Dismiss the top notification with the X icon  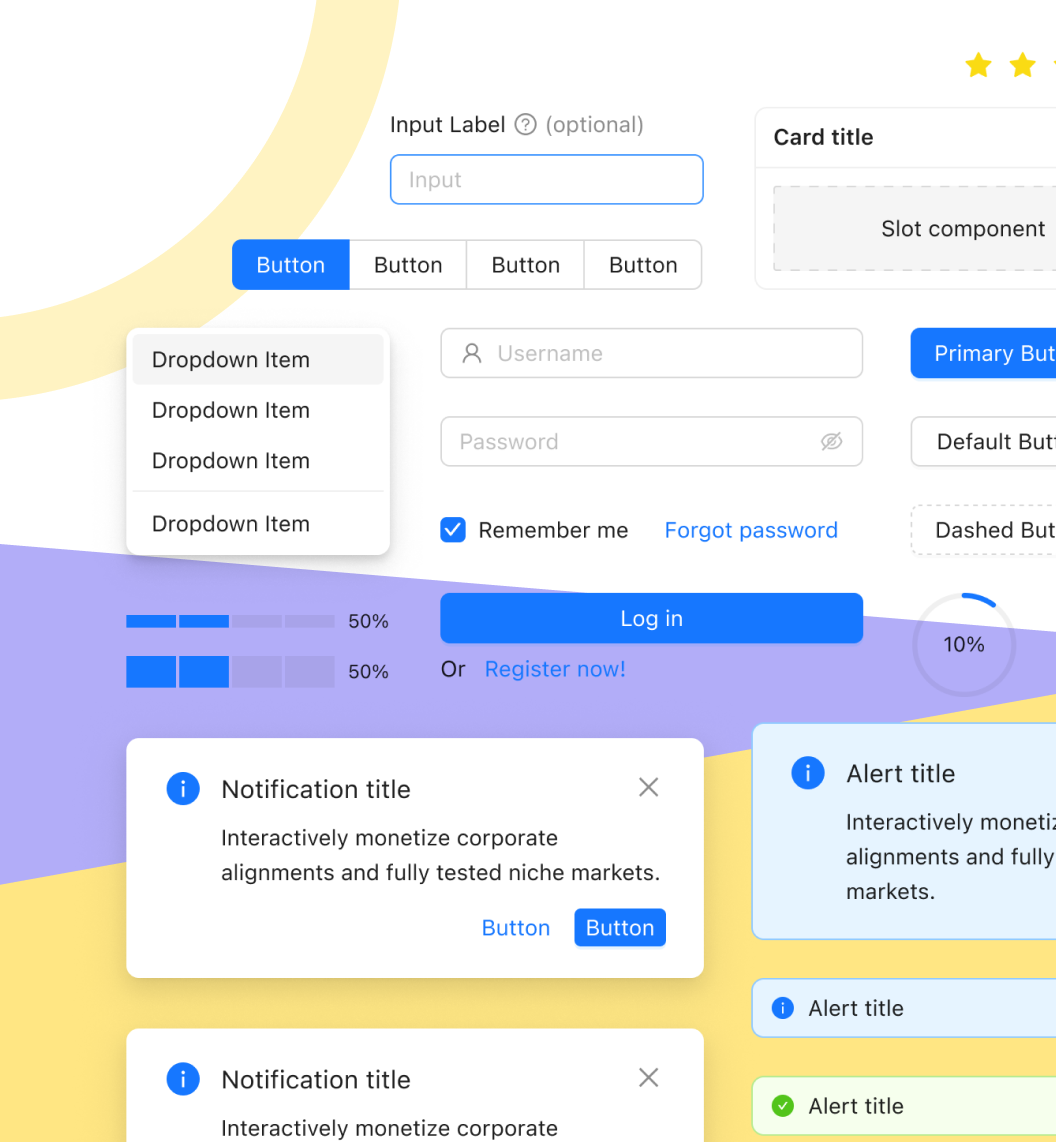(648, 787)
